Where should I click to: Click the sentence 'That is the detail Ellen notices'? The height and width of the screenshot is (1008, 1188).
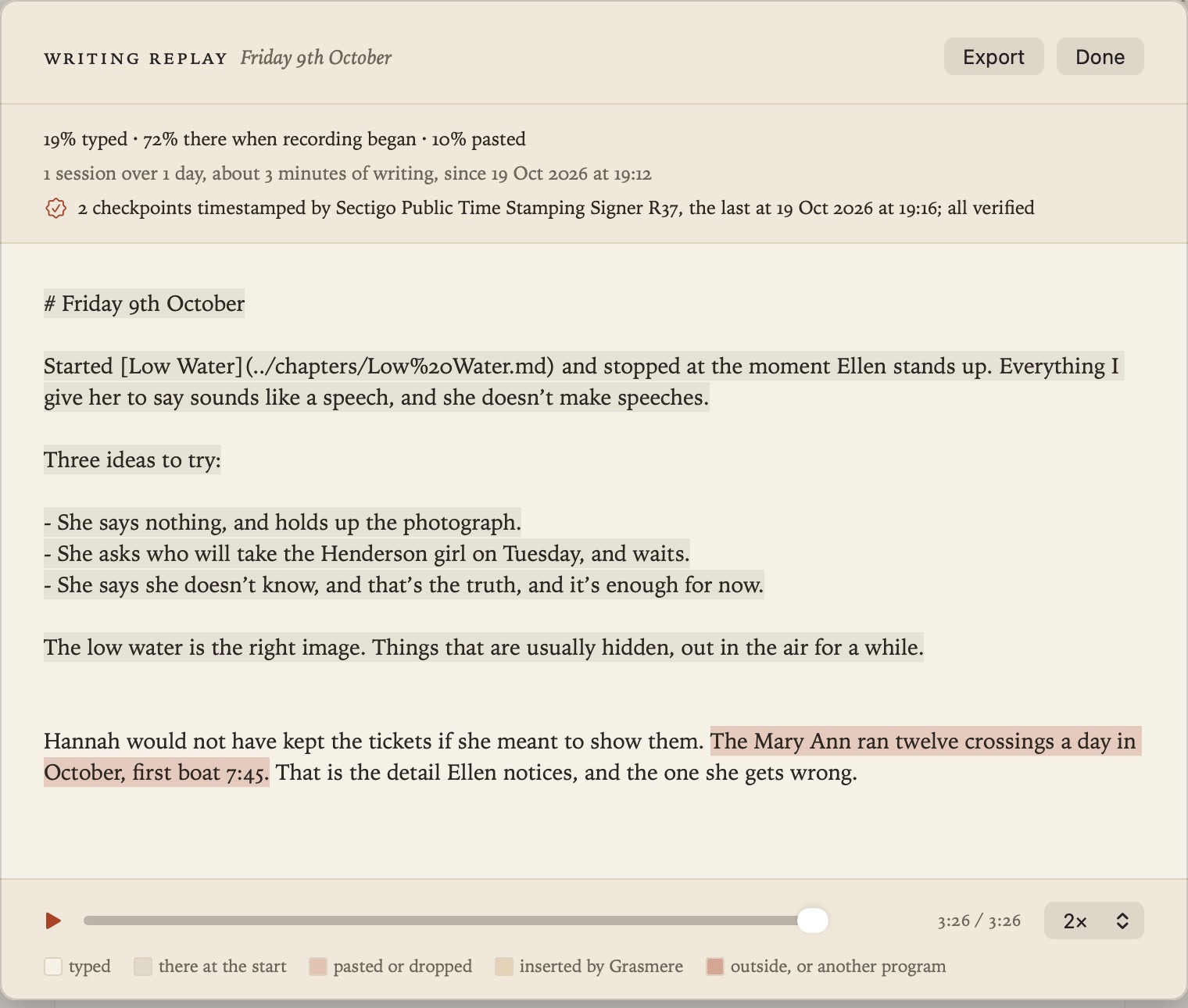click(x=567, y=772)
